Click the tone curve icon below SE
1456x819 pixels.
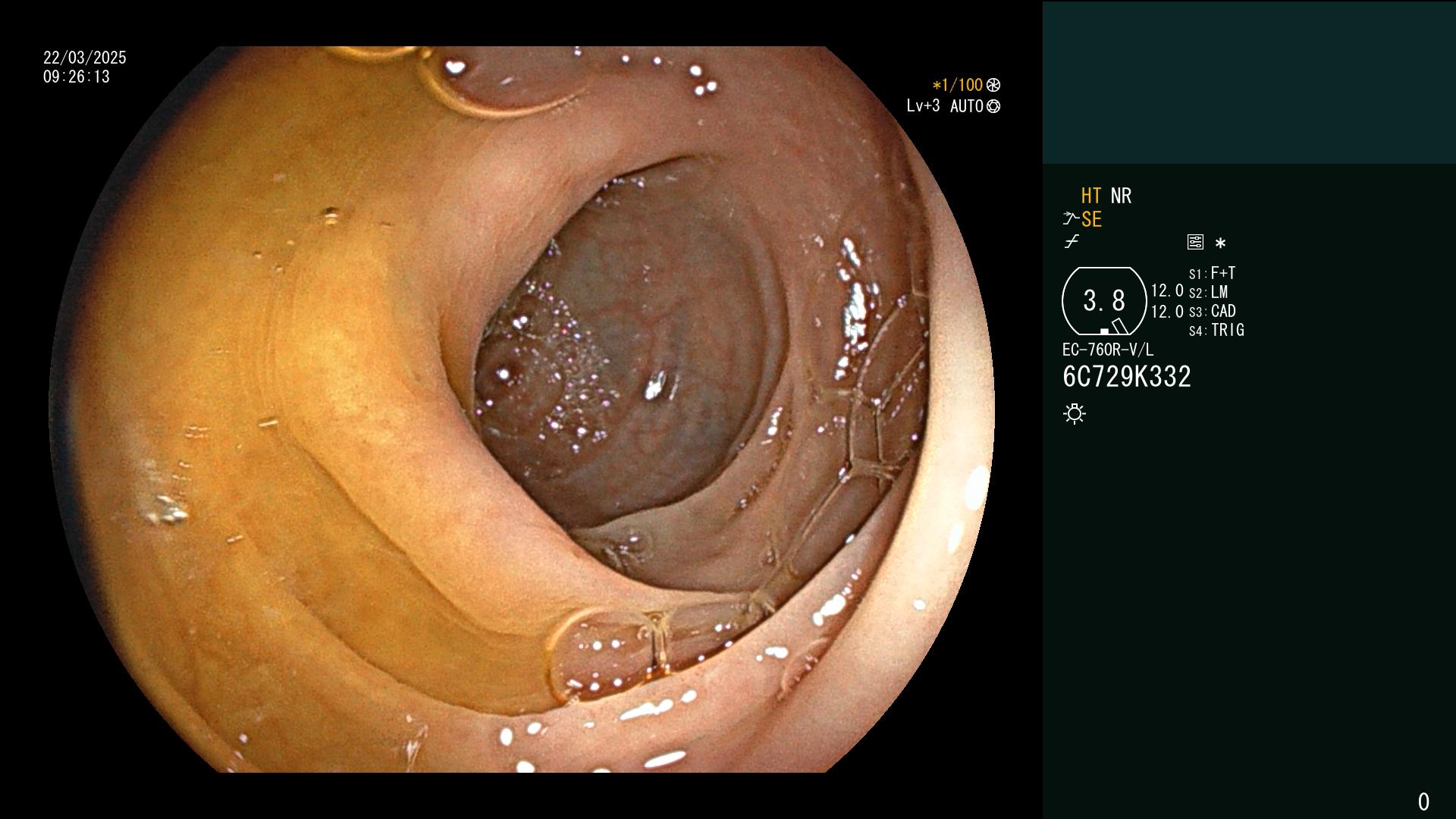click(x=1072, y=242)
